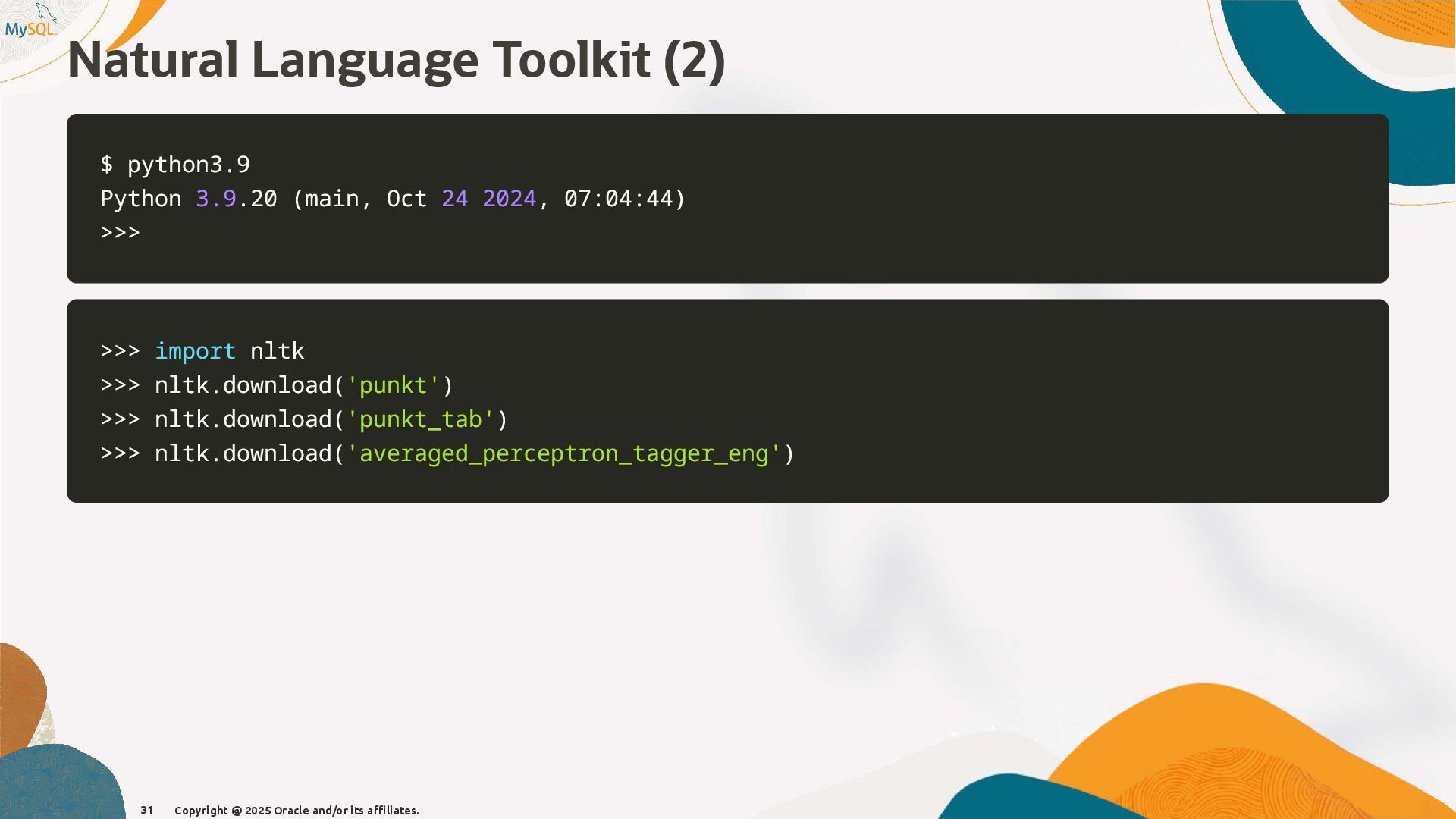Viewport: 1456px width, 819px height.
Task: Click the '$ python3.9' command line
Action: (175, 165)
